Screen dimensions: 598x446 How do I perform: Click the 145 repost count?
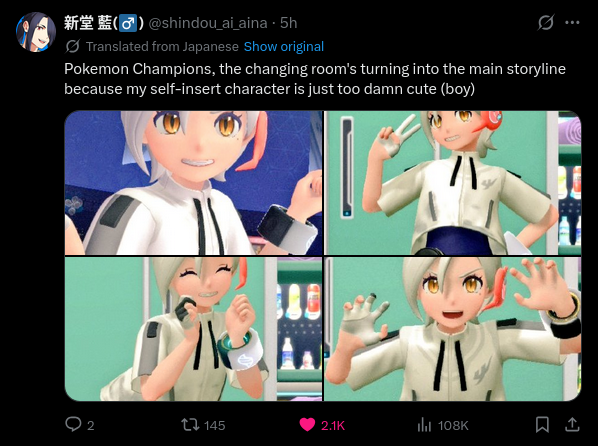click(x=215, y=425)
